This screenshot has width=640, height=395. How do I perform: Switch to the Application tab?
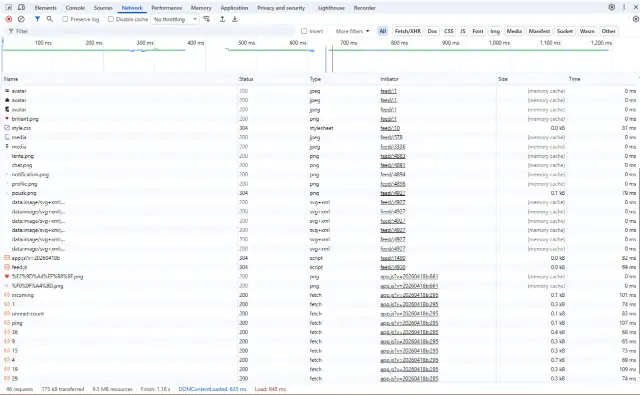point(234,8)
